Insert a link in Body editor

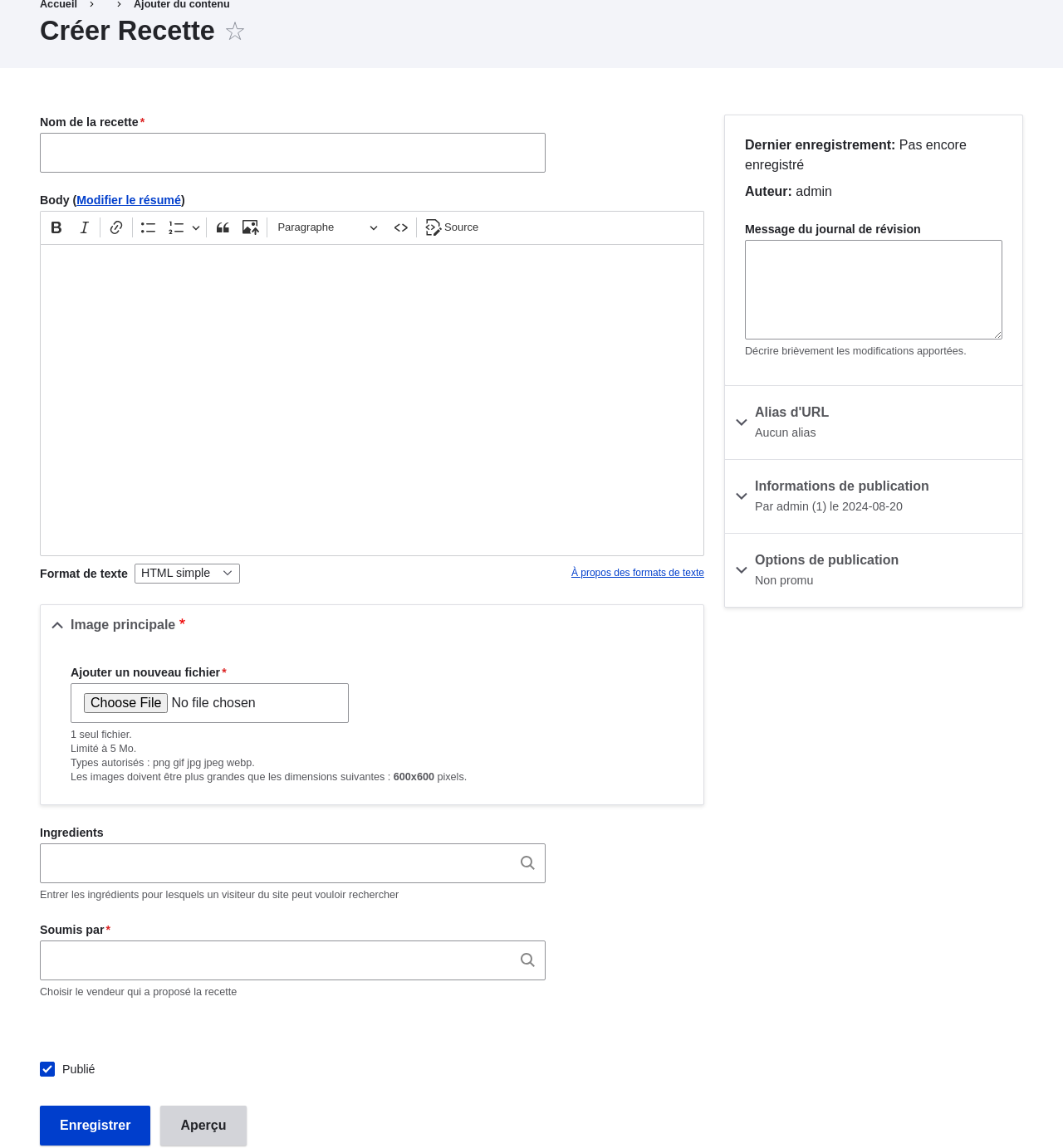click(x=116, y=227)
